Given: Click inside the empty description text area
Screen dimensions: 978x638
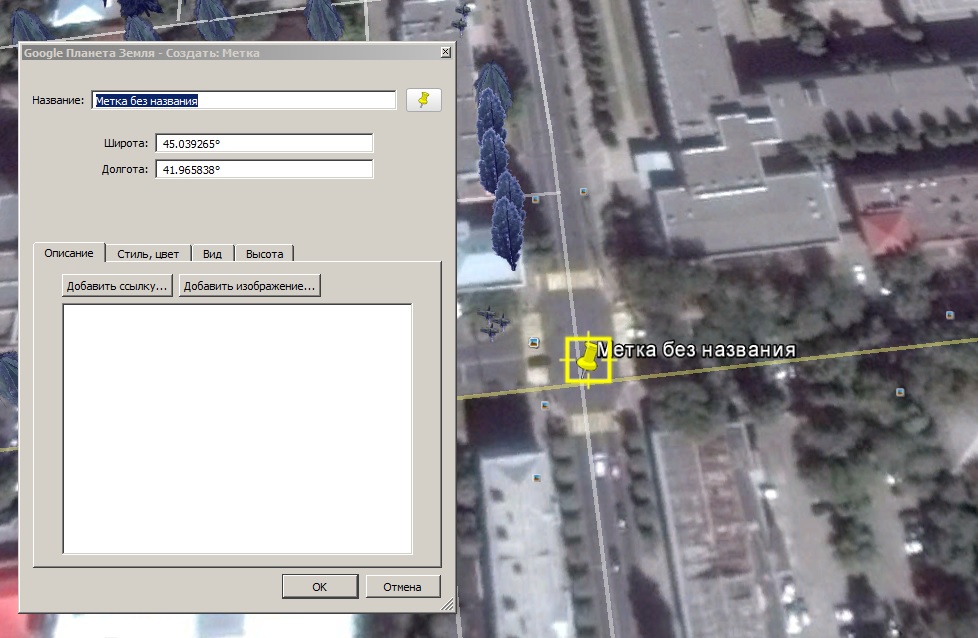Looking at the screenshot, I should coord(237,428).
